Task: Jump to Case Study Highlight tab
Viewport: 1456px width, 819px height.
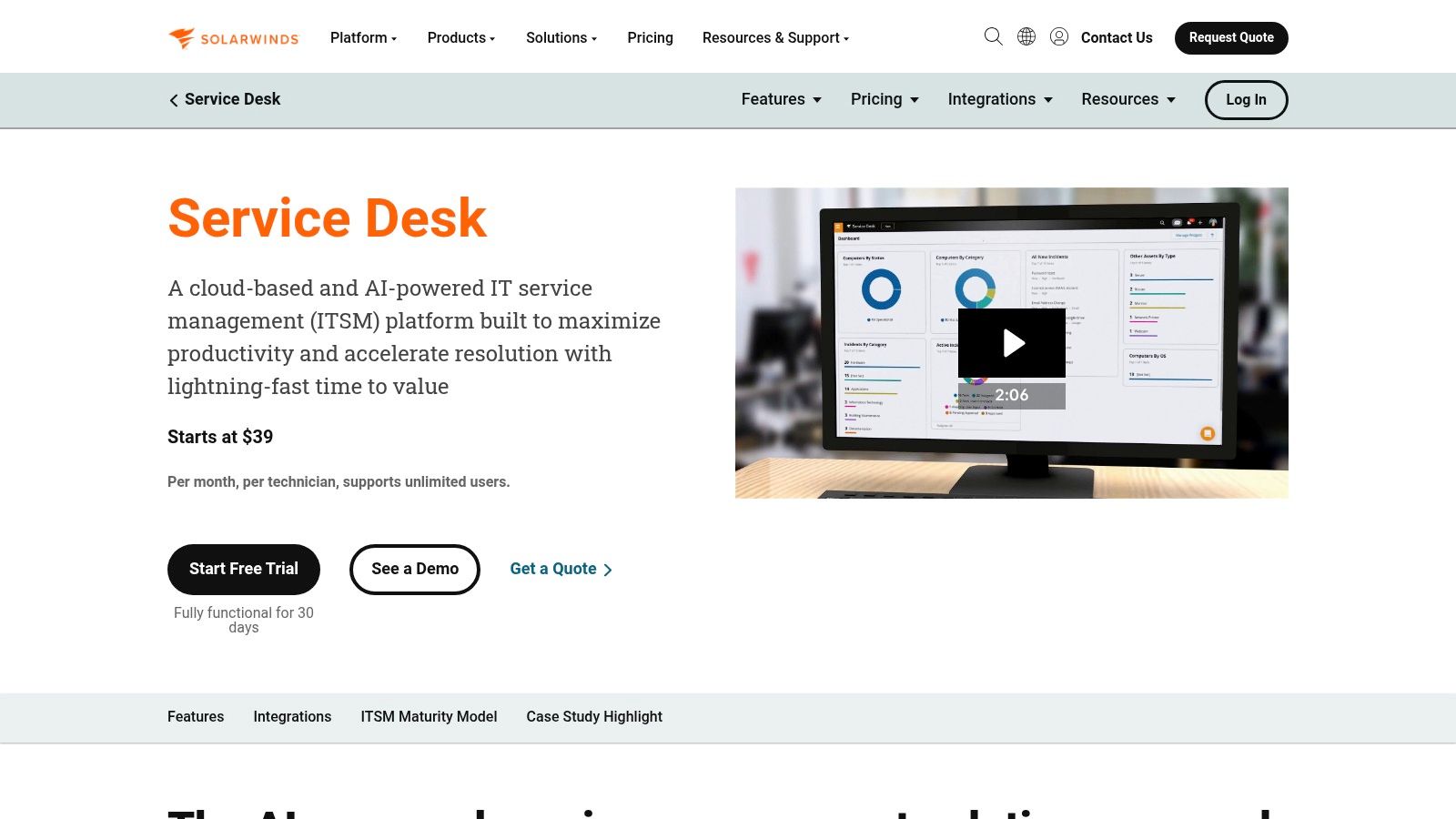Action: coord(594,717)
